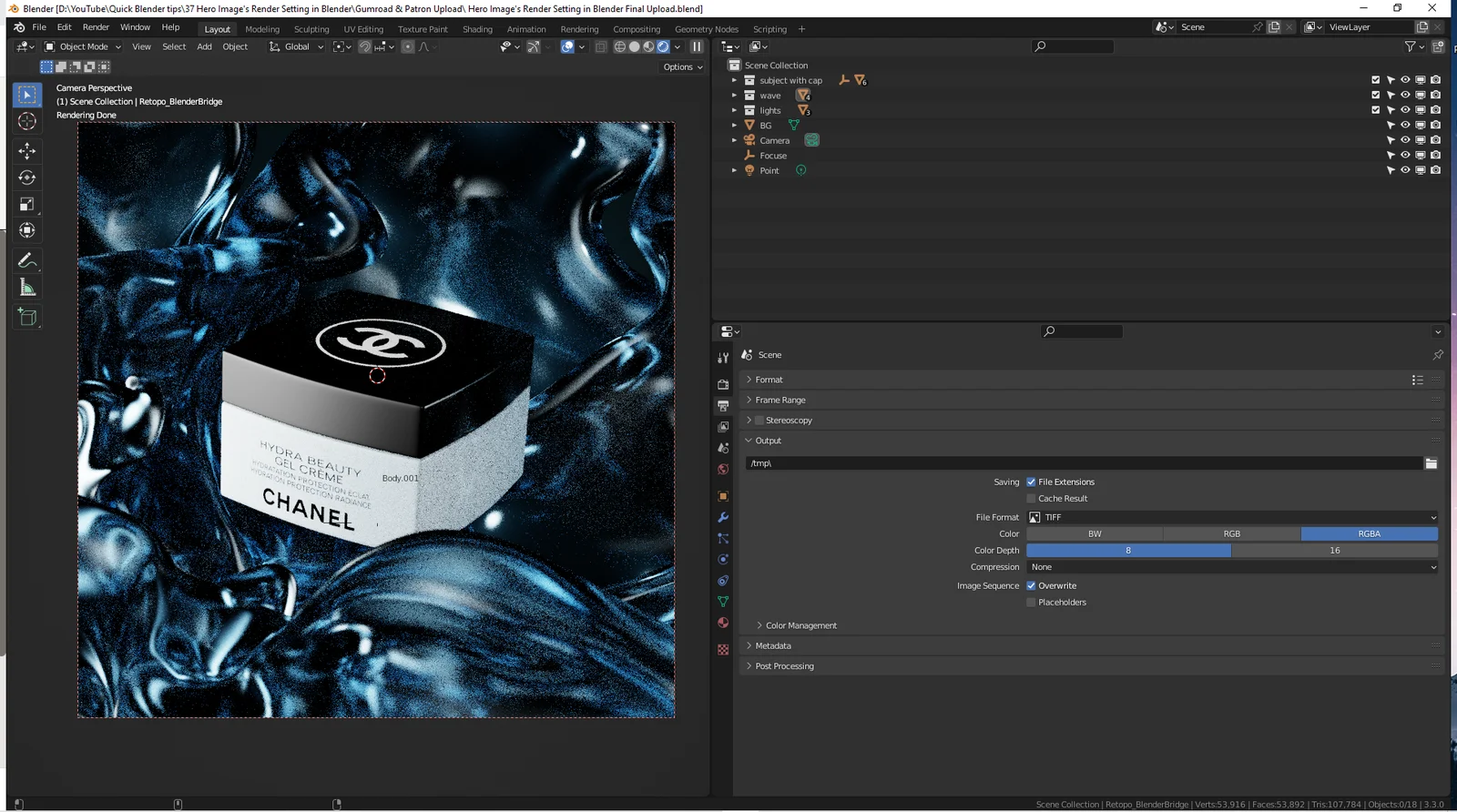The height and width of the screenshot is (812, 1457).
Task: Set Color Depth to 16
Action: click(1335, 551)
